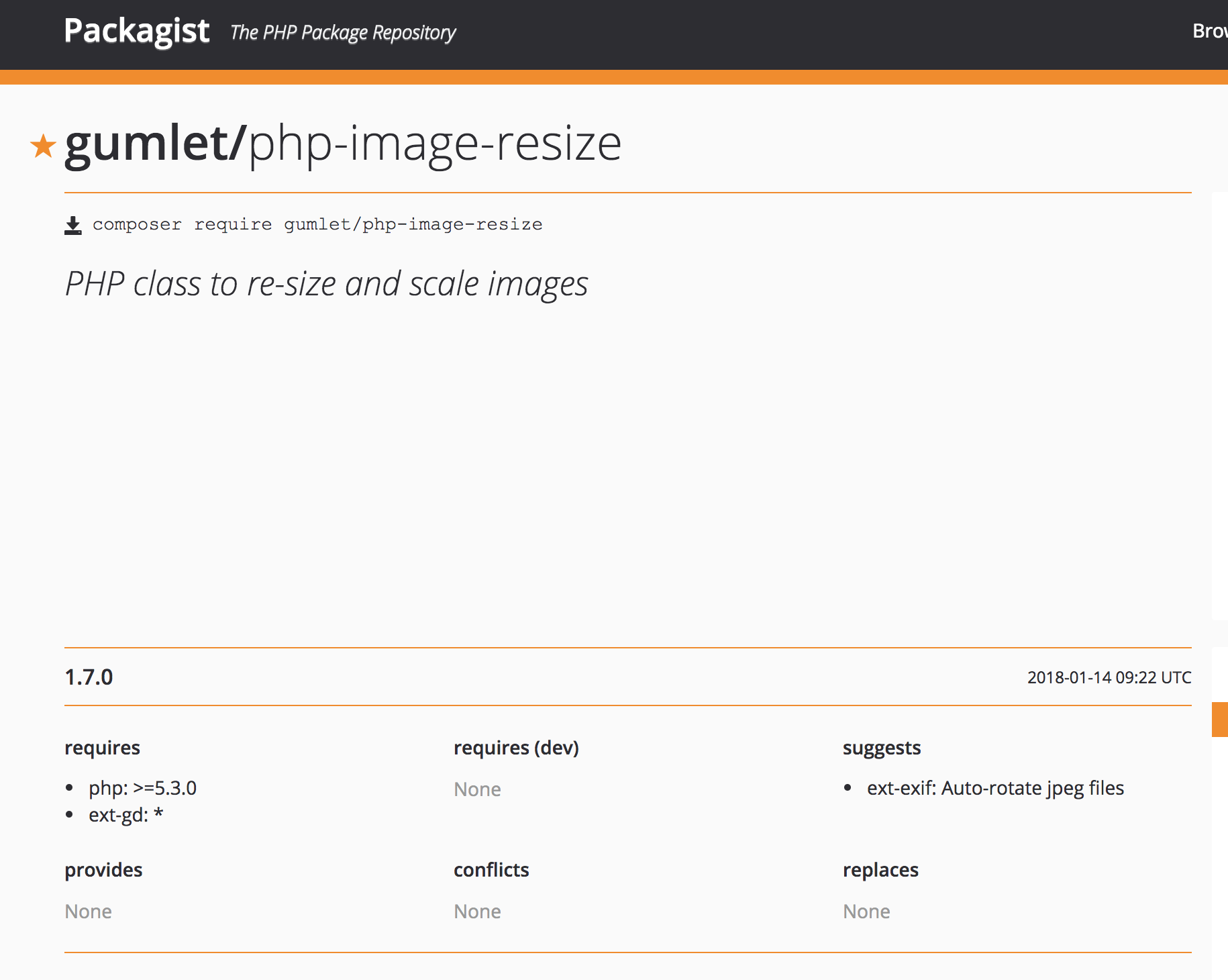Click the requires (dev) heading
The width and height of the screenshot is (1228, 980).
pos(517,747)
